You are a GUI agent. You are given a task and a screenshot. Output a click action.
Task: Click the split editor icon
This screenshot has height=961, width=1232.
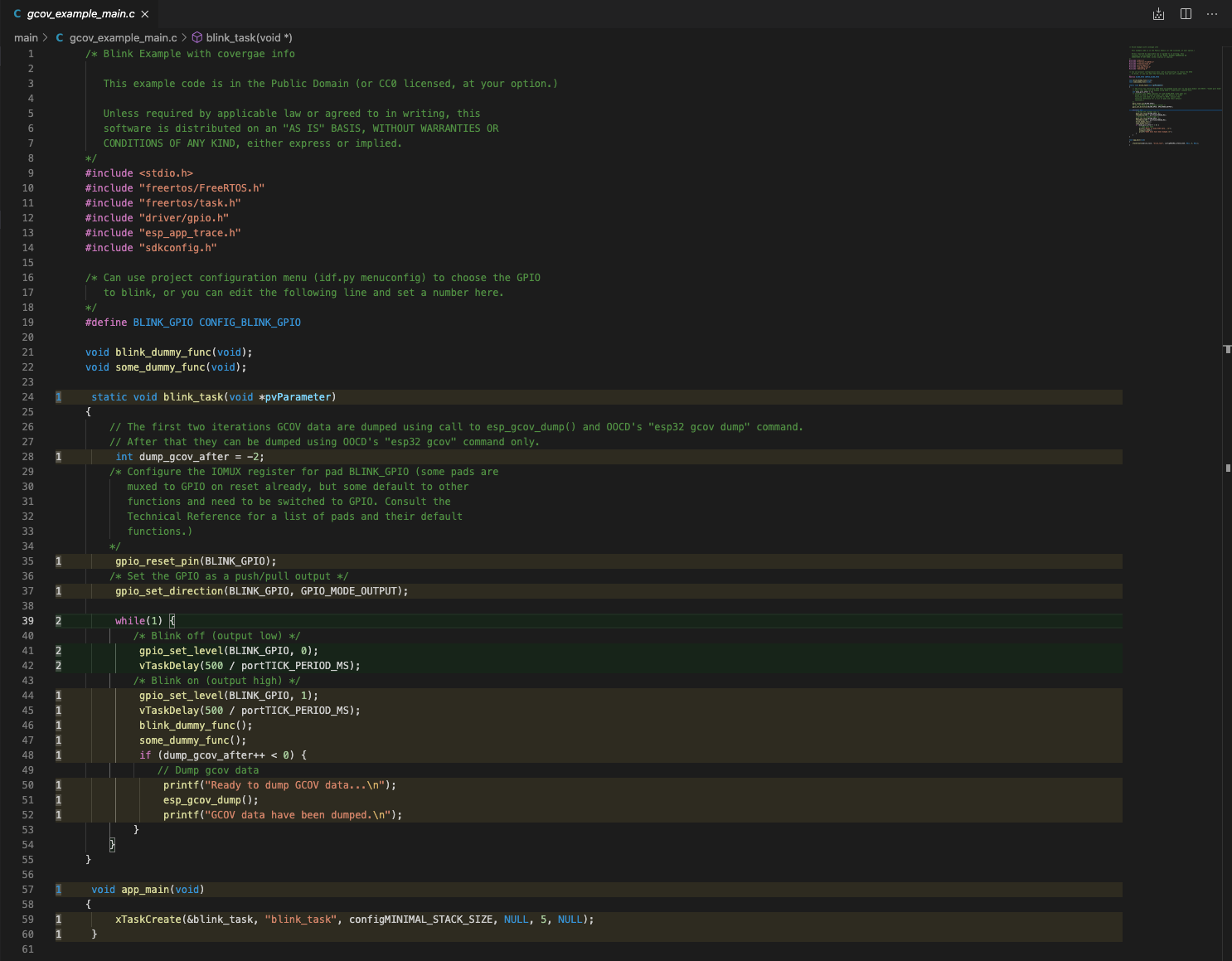tap(1185, 14)
